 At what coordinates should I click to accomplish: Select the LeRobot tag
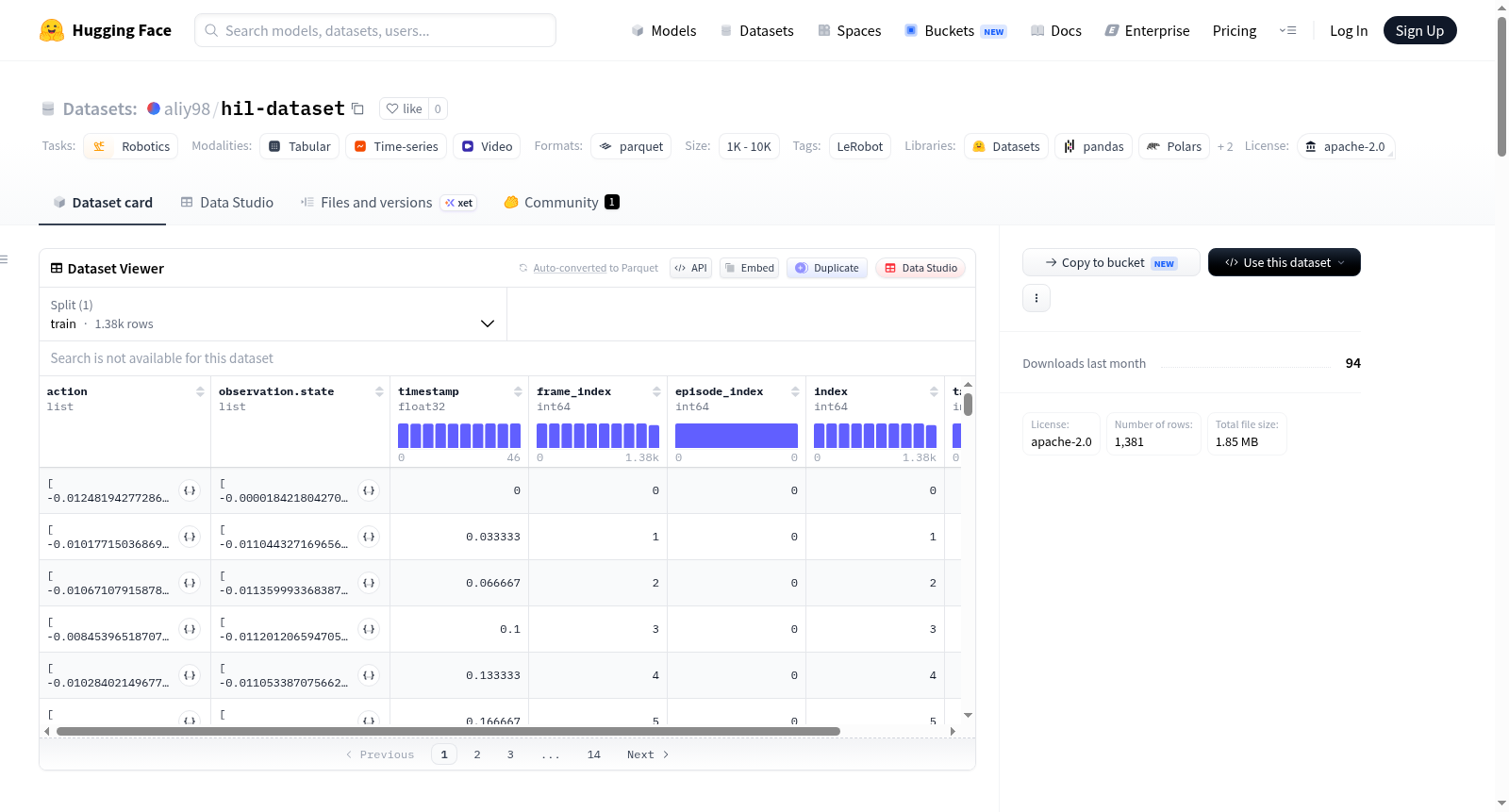point(860,146)
